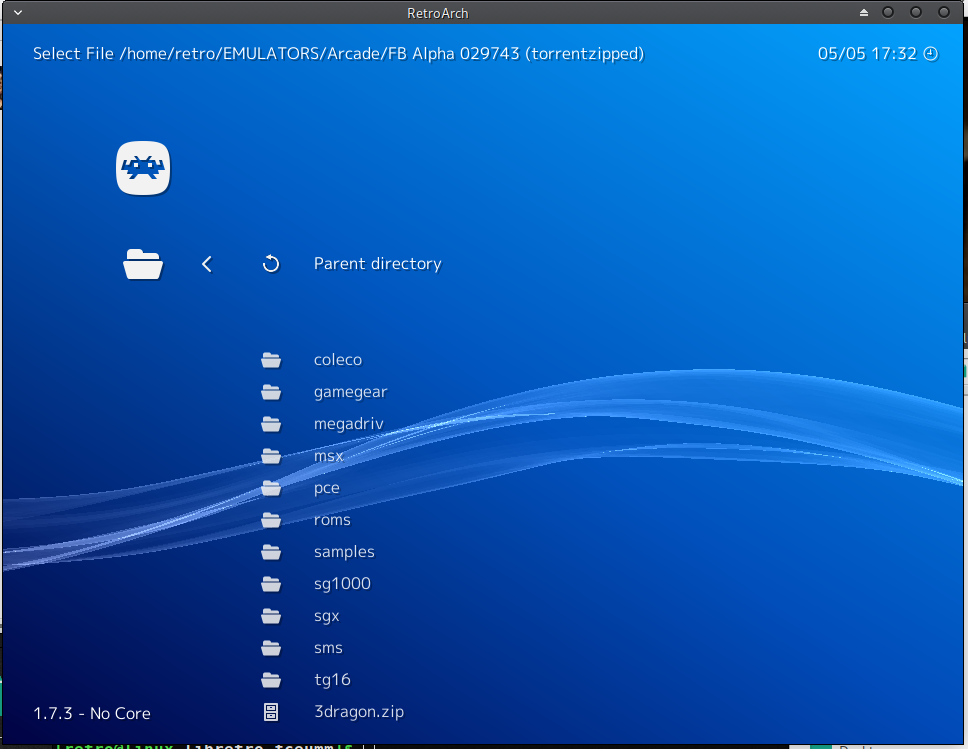
Task: Open the sg1000 folder icon
Action: pos(271,584)
